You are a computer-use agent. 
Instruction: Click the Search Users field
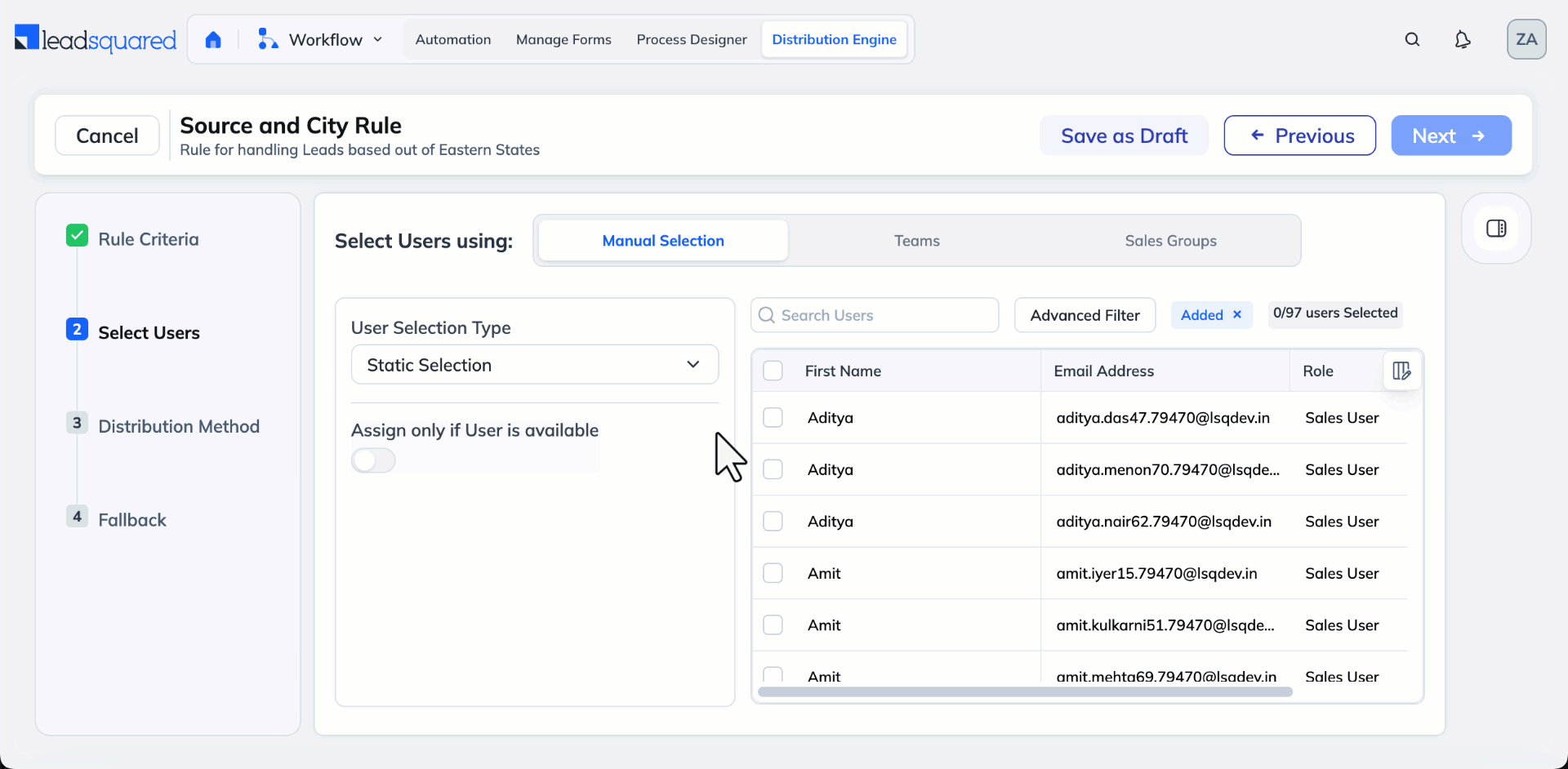tap(875, 315)
